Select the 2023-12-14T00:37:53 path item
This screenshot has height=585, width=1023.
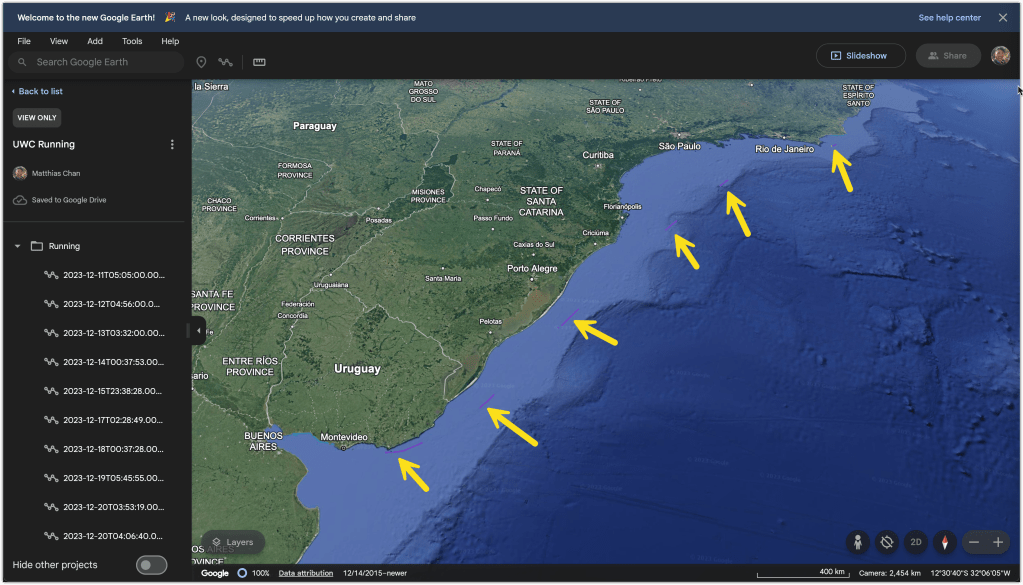113,362
